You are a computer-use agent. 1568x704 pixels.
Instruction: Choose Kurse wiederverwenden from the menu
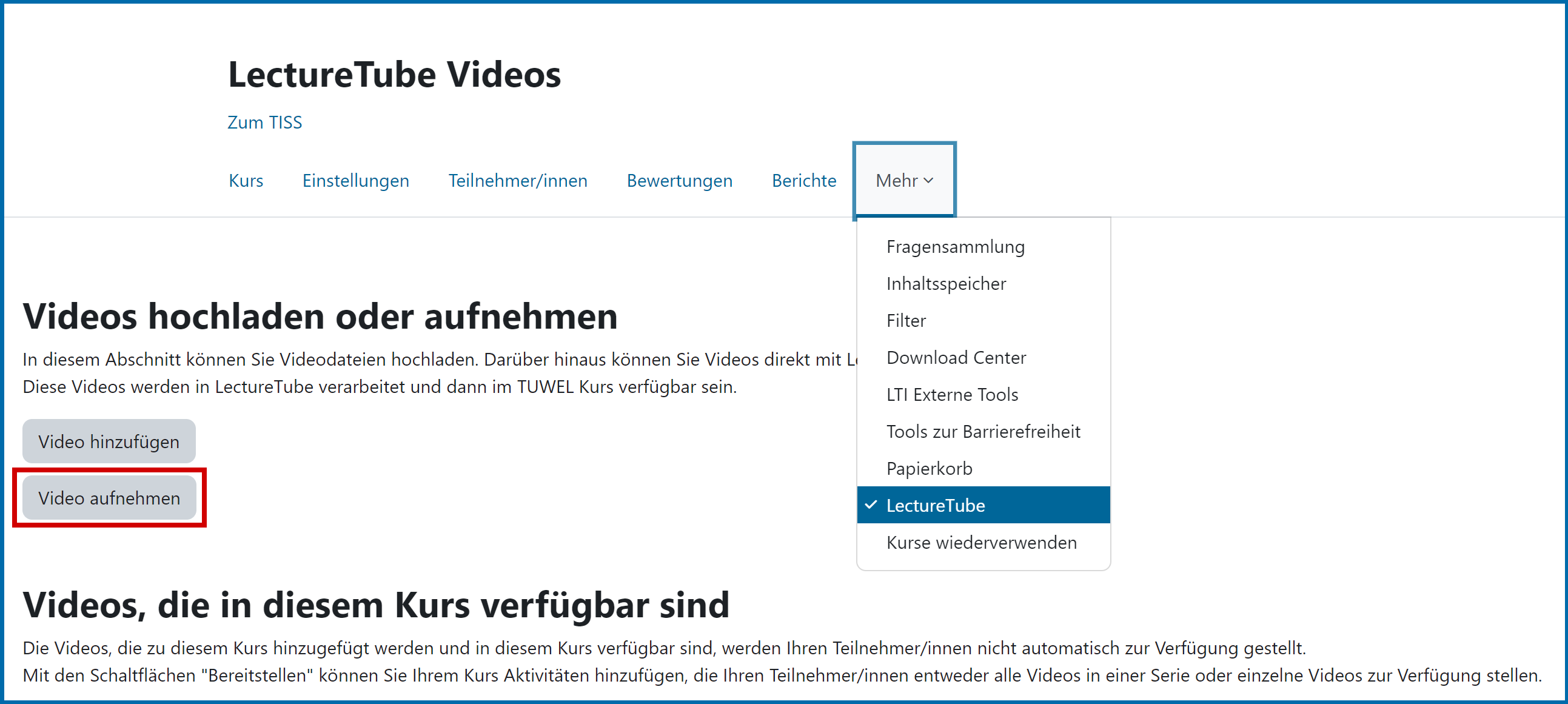click(983, 542)
